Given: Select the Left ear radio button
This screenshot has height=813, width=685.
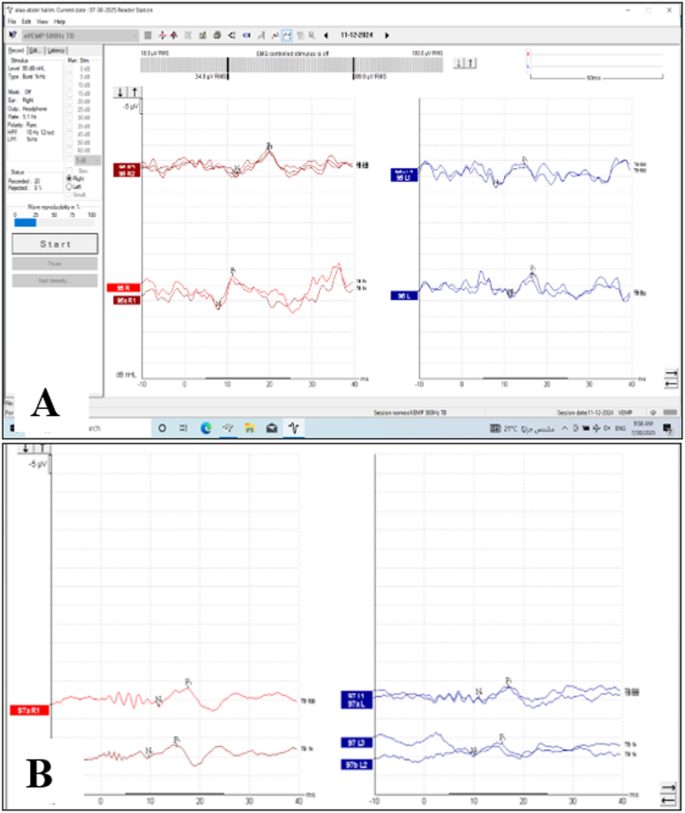Looking at the screenshot, I should pyautogui.click(x=67, y=186).
